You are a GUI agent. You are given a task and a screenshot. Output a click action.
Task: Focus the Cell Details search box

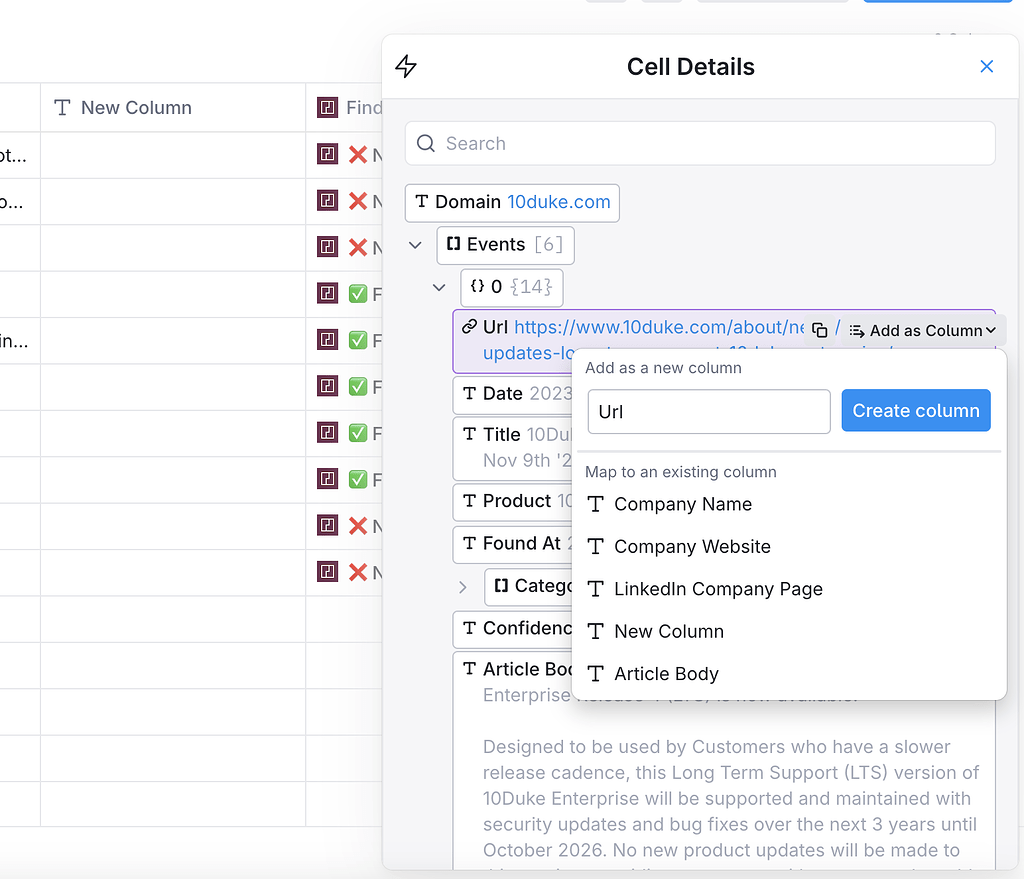(712, 144)
